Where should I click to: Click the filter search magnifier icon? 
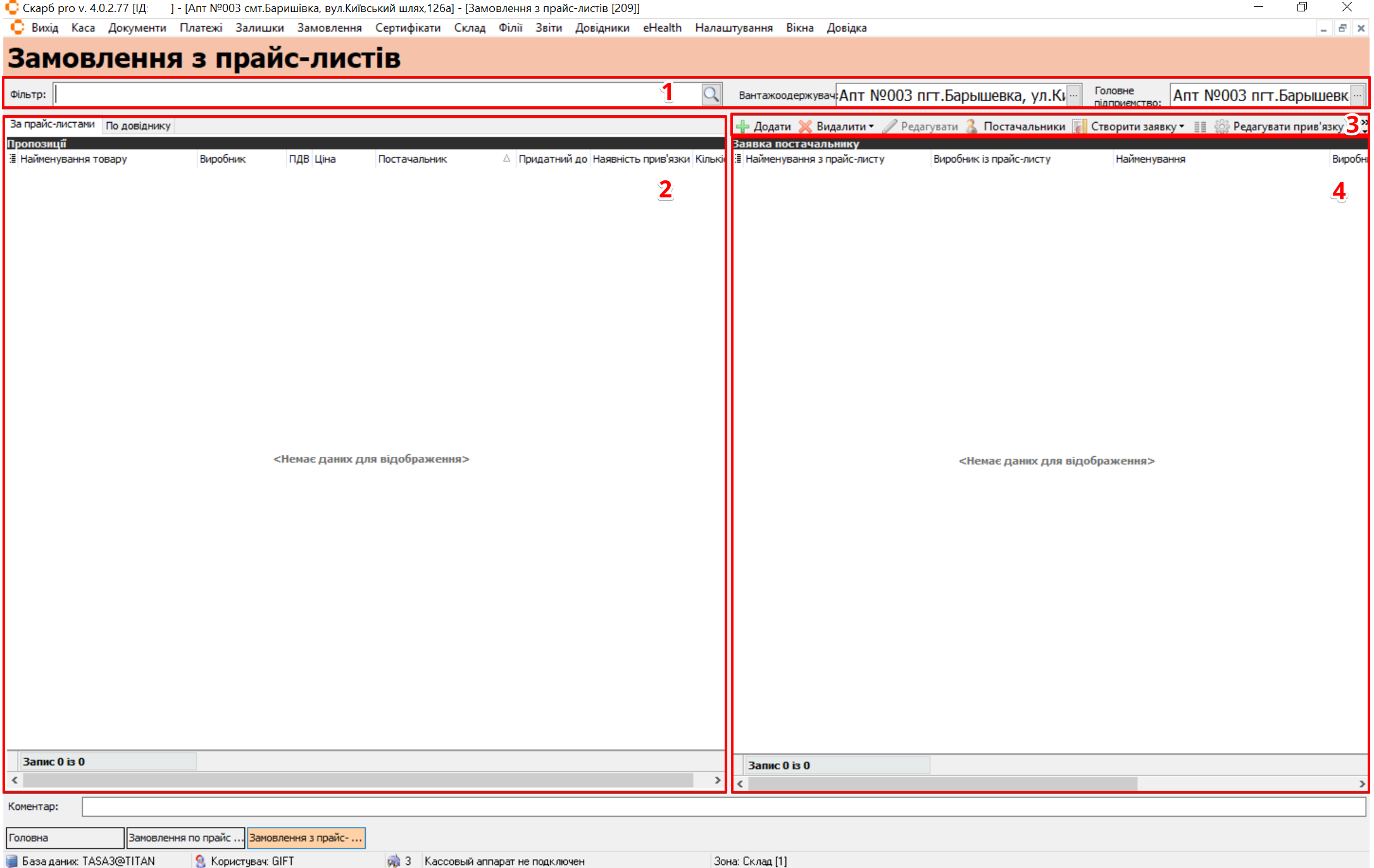[x=711, y=94]
